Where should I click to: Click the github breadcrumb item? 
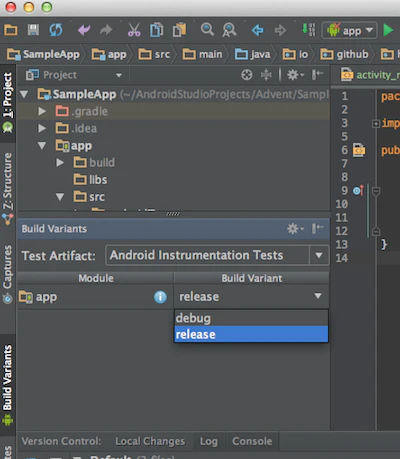point(344,54)
